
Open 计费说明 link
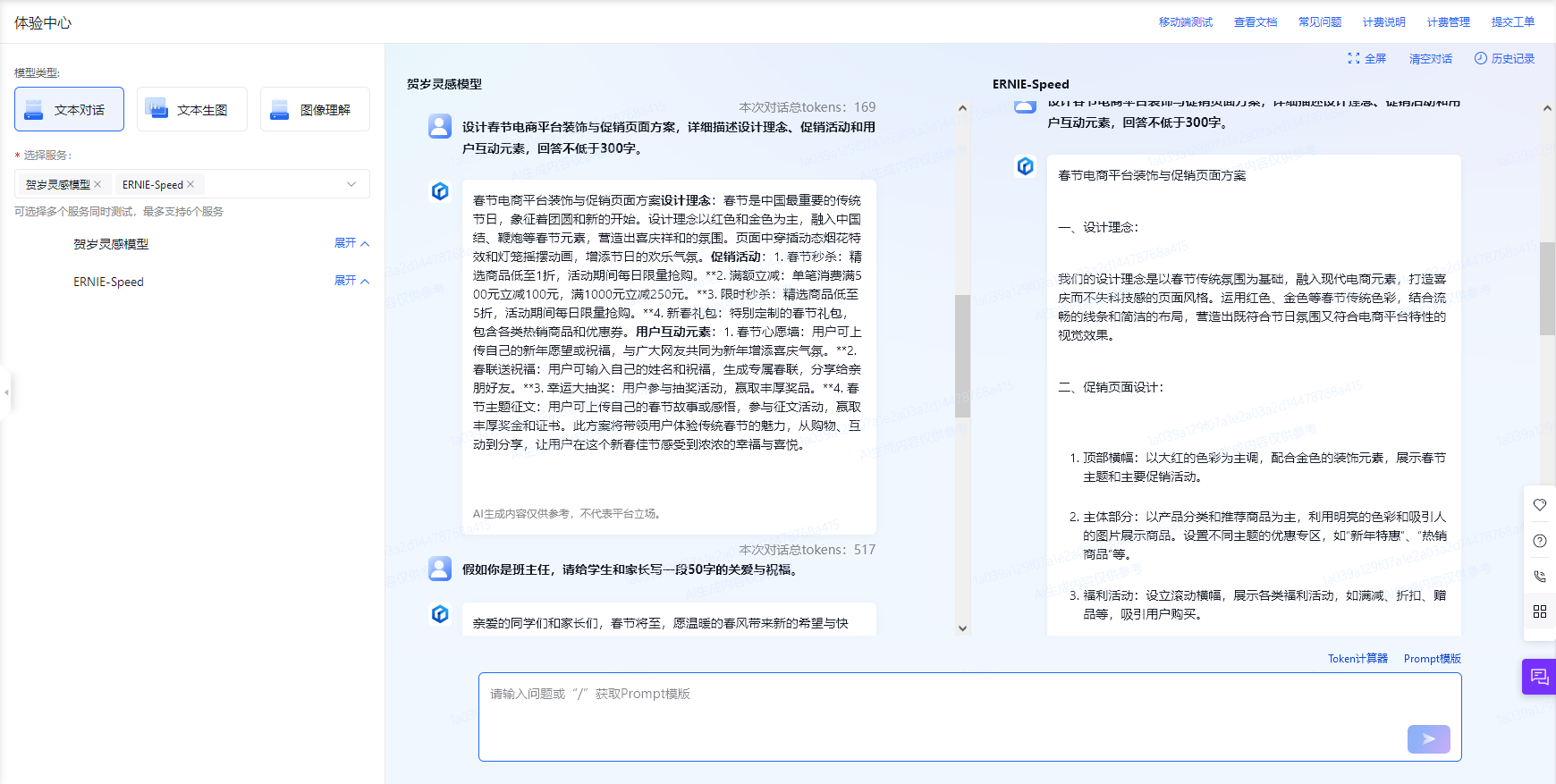click(1384, 22)
